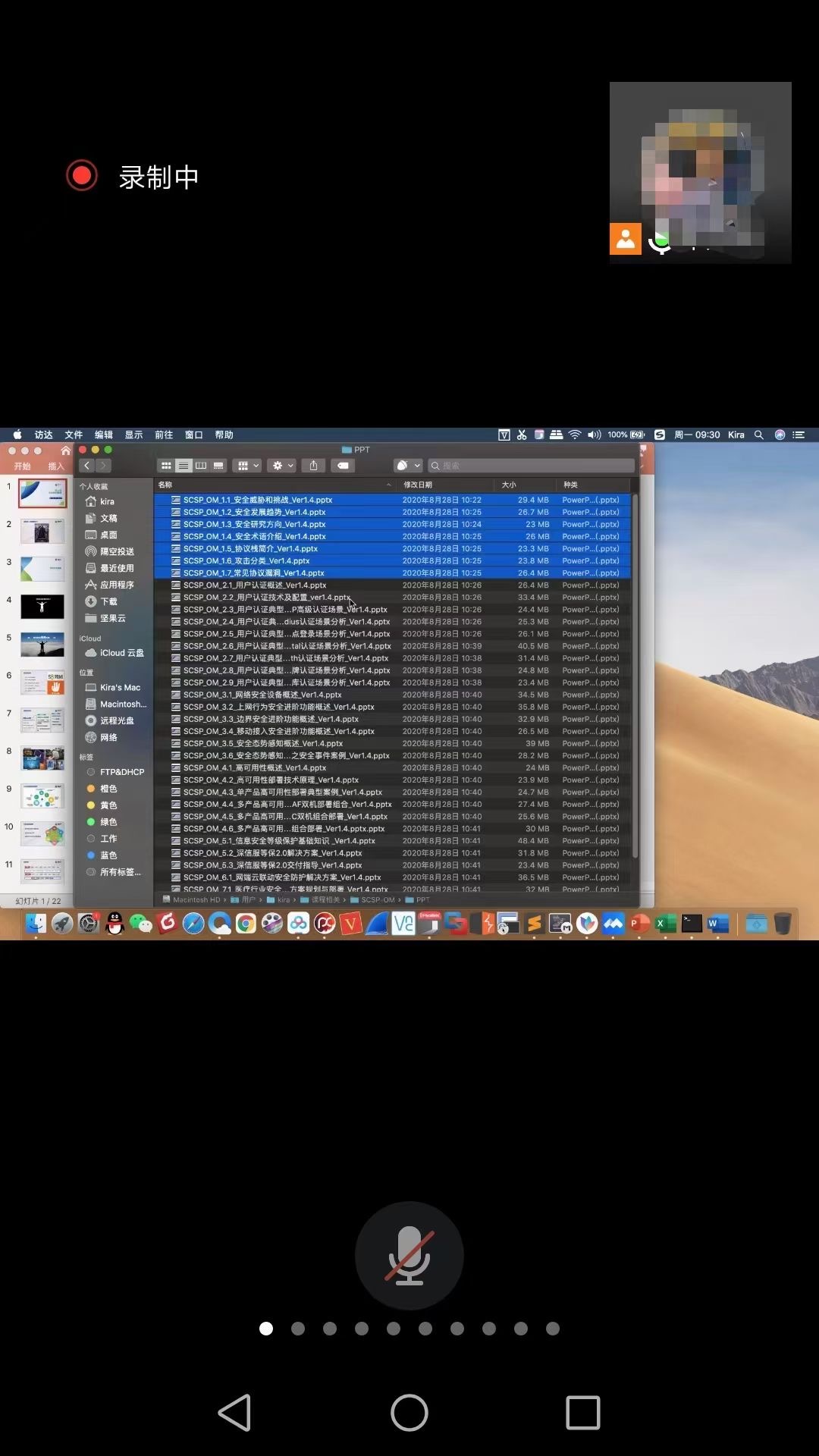Open WeChat from the dock
The image size is (819, 1456).
(x=140, y=923)
